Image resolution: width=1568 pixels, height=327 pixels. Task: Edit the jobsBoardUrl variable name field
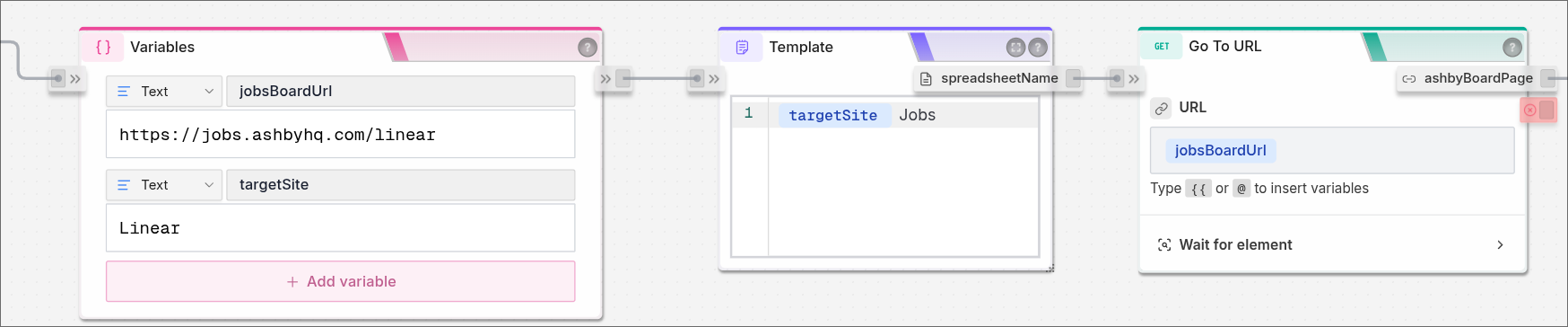click(401, 91)
